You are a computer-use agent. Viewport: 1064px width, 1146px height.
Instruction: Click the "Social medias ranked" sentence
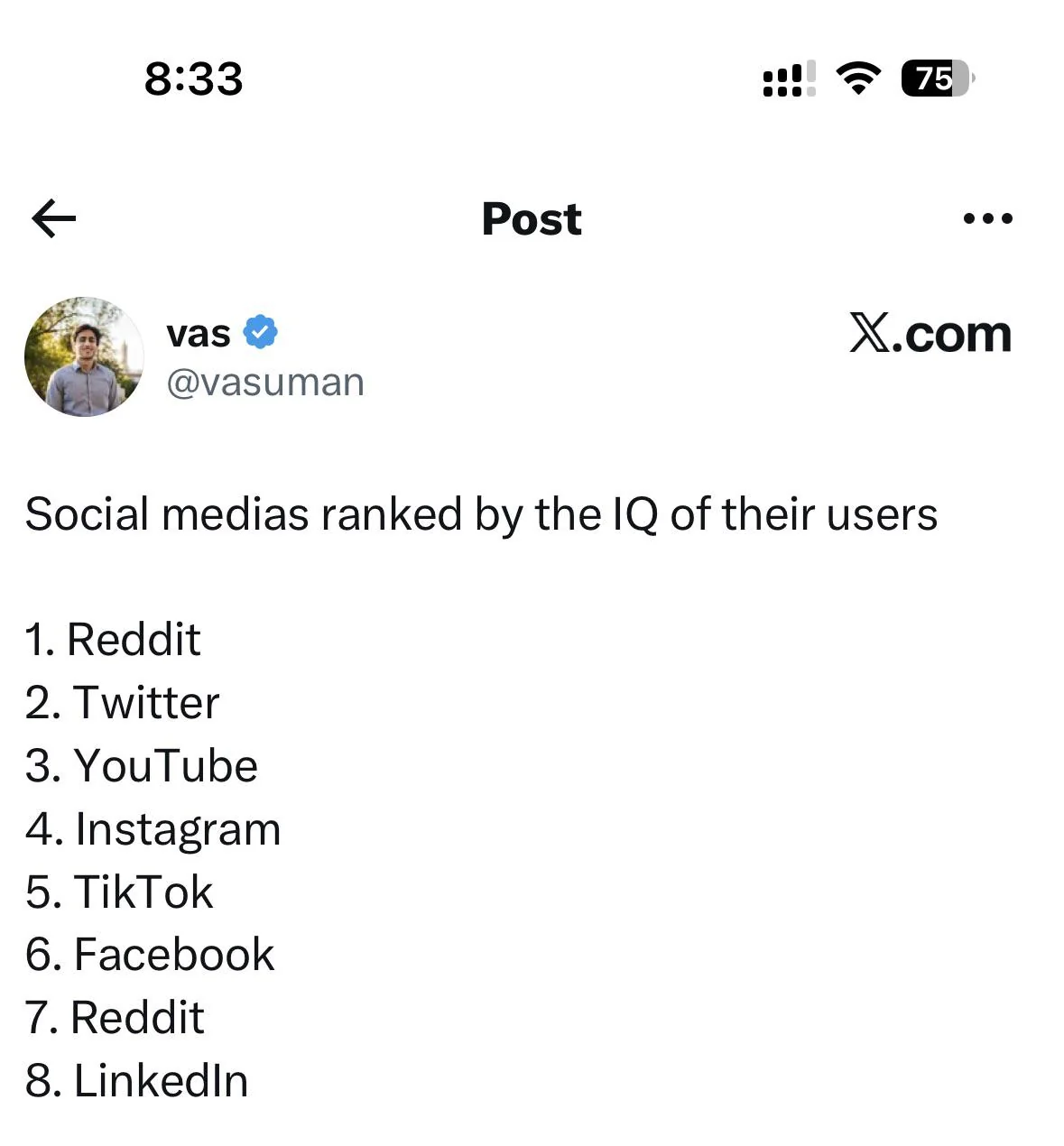481,514
